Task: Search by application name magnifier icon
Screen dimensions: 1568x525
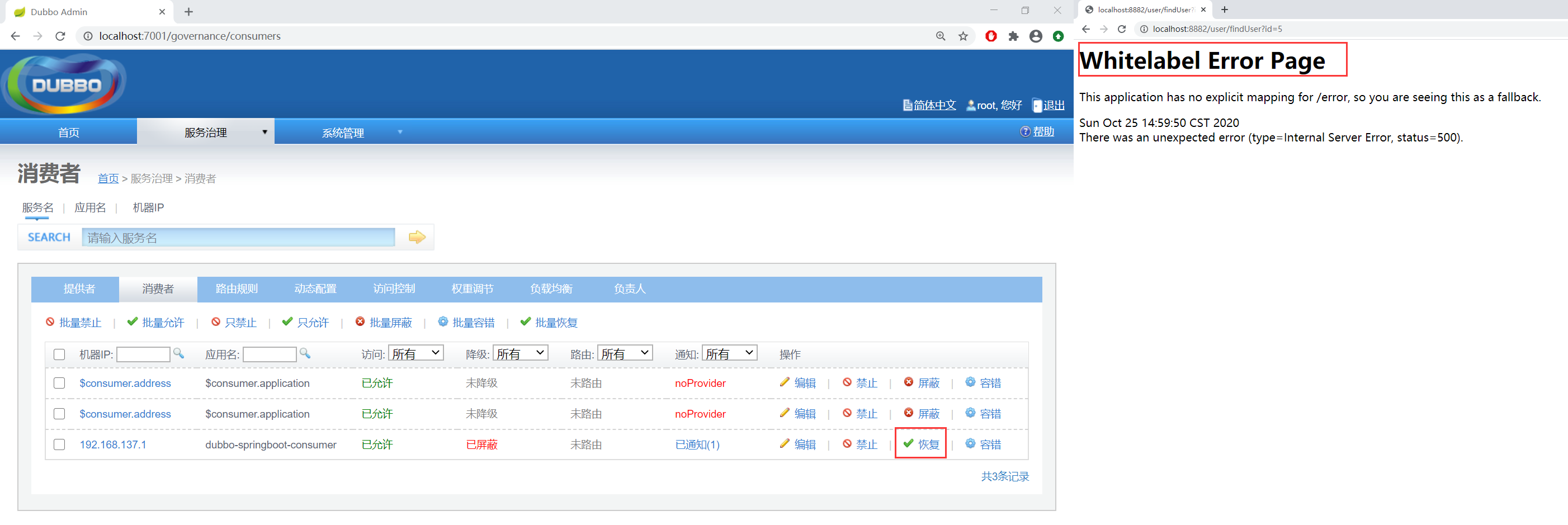Action: [305, 353]
